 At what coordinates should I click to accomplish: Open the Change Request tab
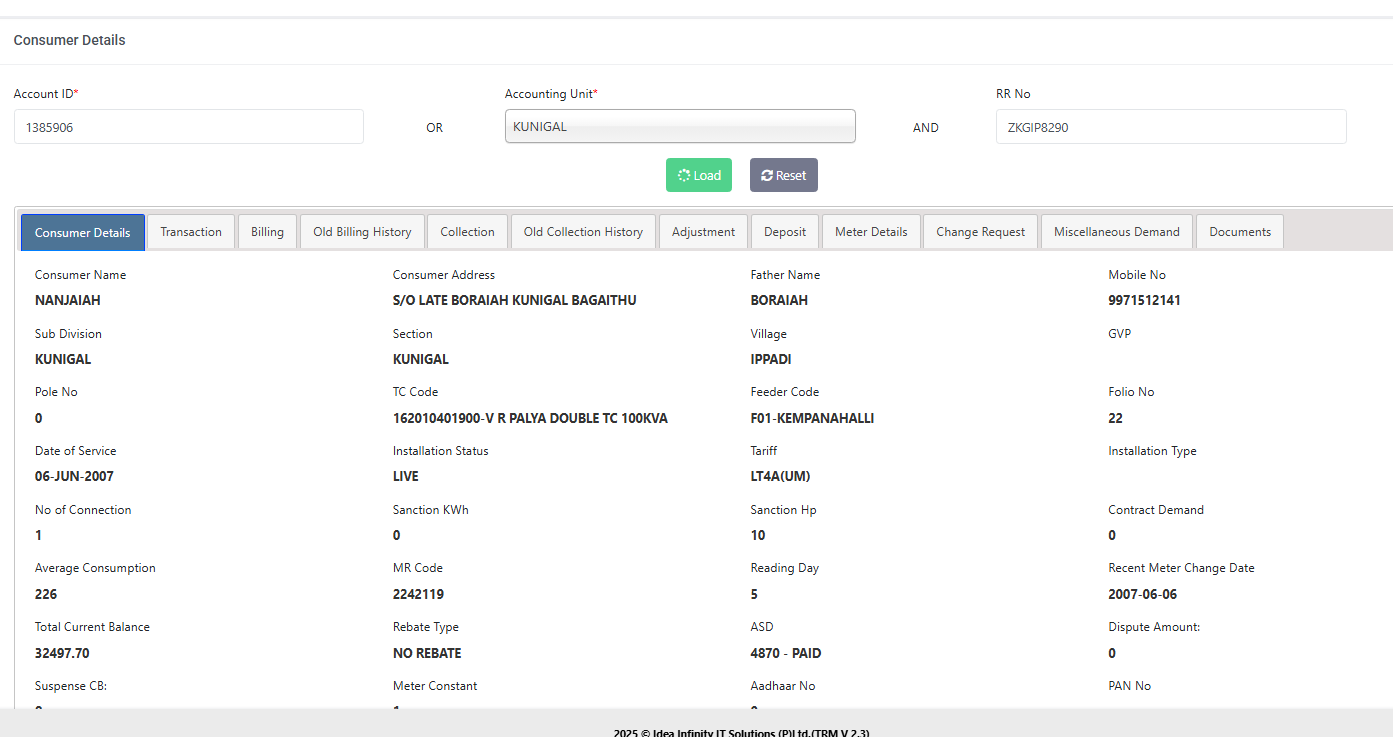tap(980, 232)
